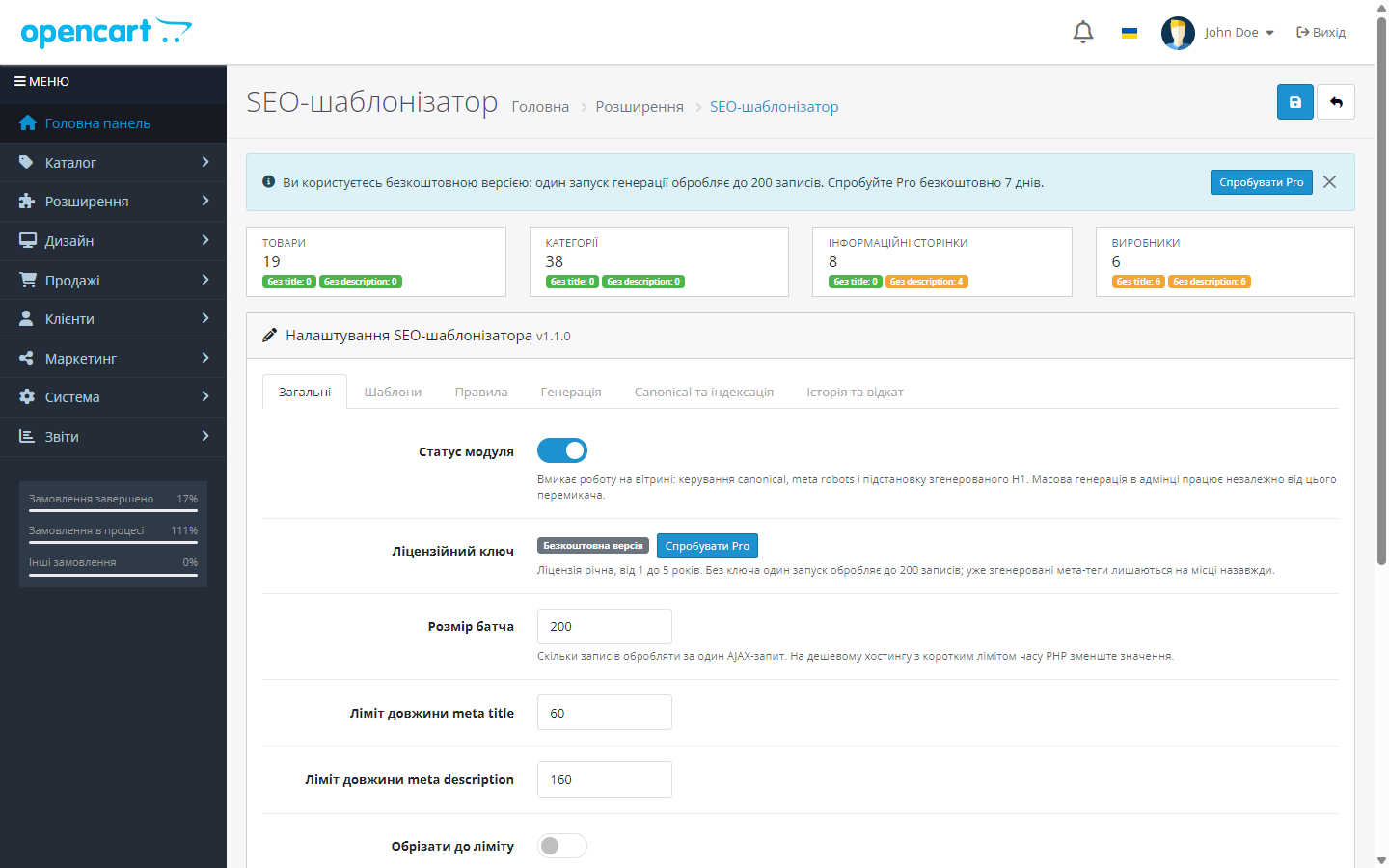
Task: Click Спробувати Pro in the alert banner
Action: click(1261, 182)
